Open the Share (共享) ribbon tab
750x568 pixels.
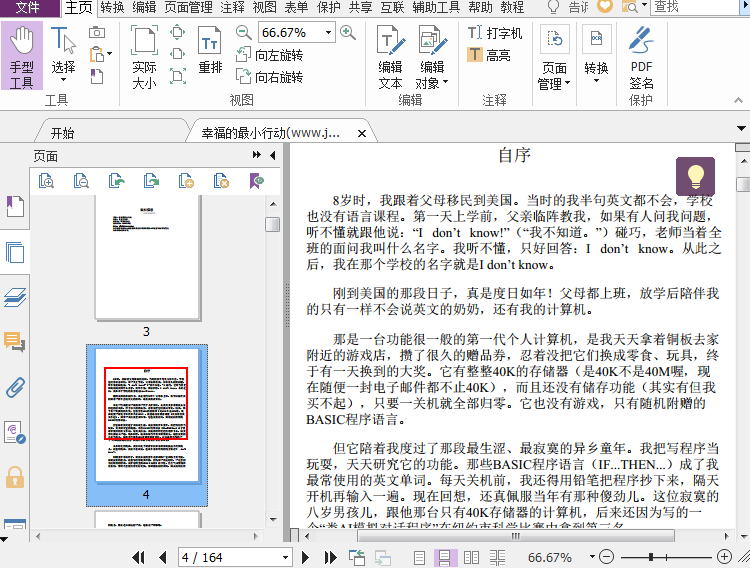(x=360, y=7)
